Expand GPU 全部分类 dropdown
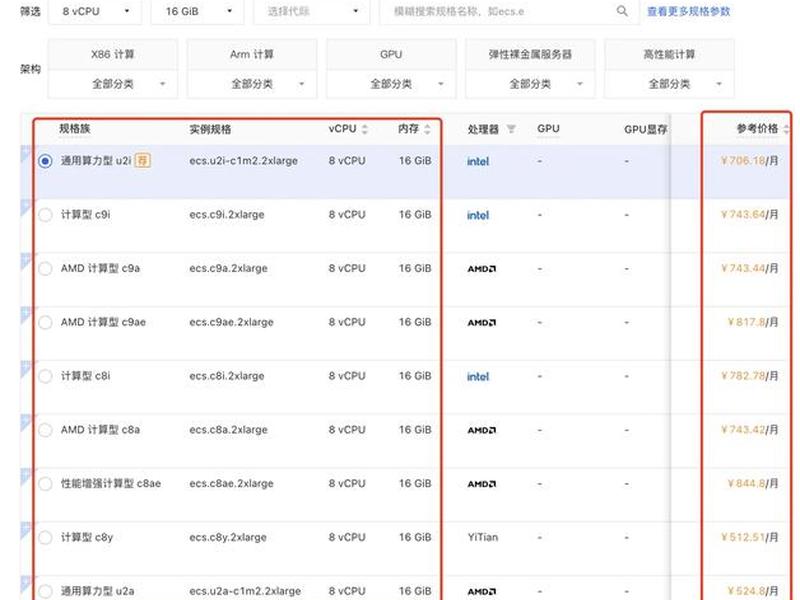Image resolution: width=800 pixels, height=600 pixels. tap(391, 84)
